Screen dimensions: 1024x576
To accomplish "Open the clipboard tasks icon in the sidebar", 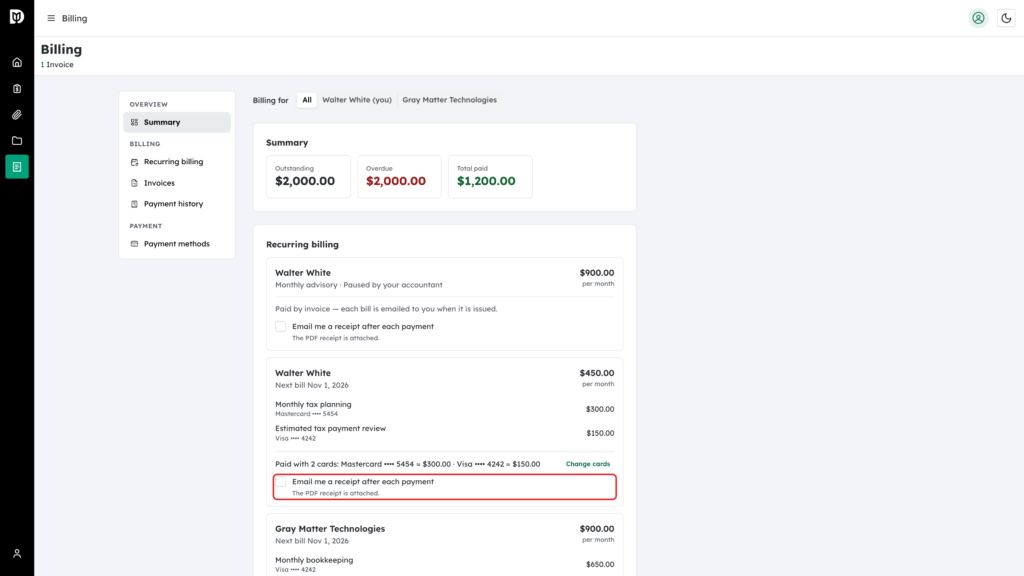I will click(x=17, y=89).
